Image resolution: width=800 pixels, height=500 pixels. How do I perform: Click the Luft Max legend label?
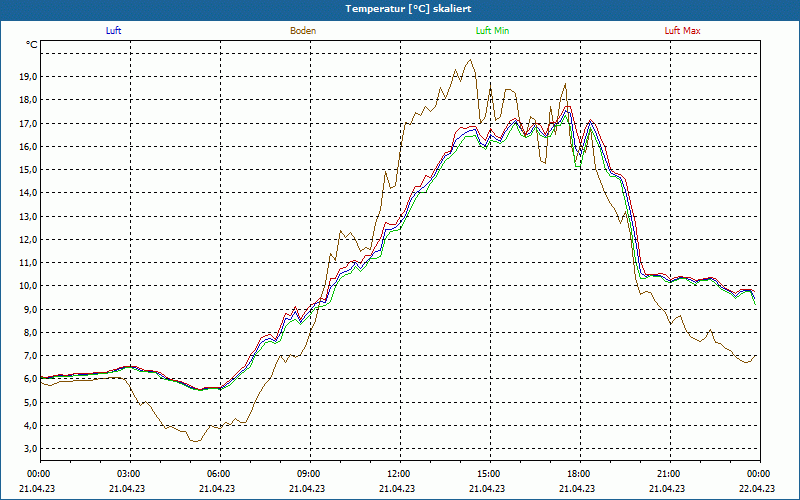point(683,31)
